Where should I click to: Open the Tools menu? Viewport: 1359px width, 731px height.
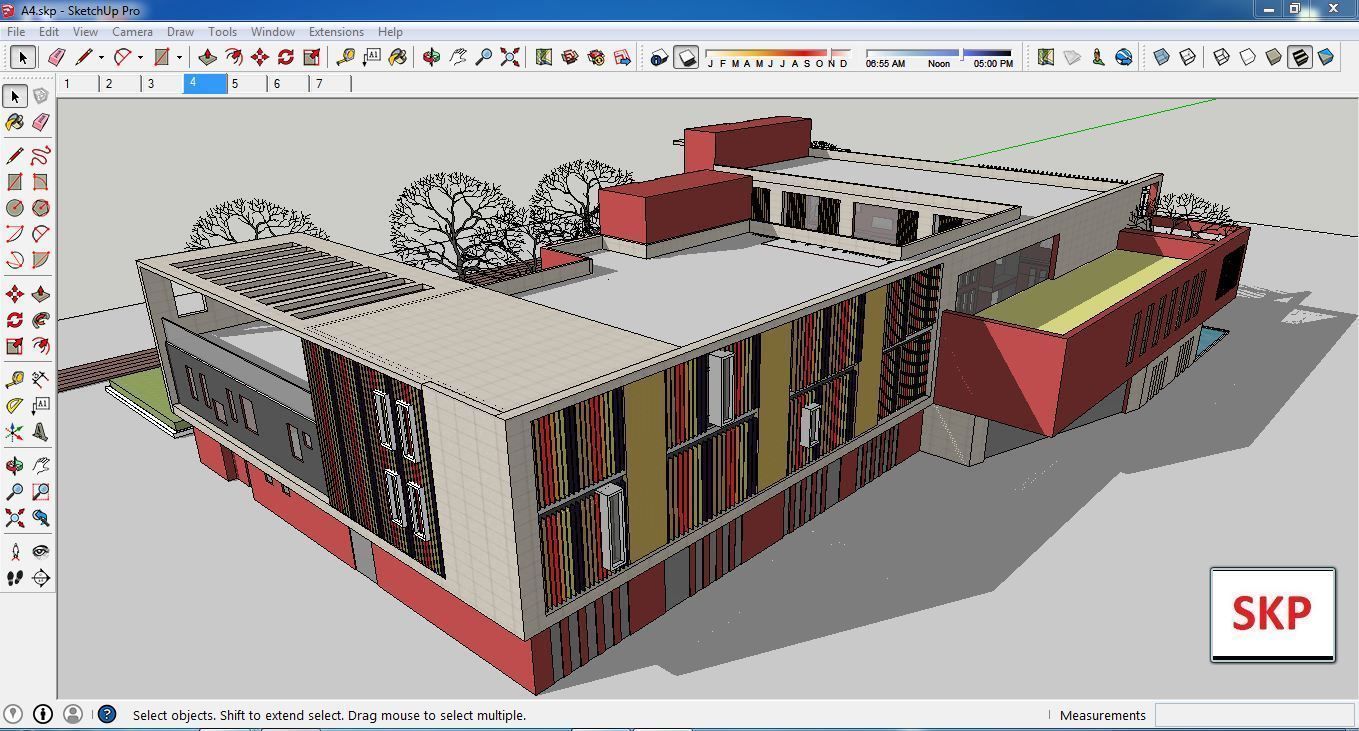(222, 31)
